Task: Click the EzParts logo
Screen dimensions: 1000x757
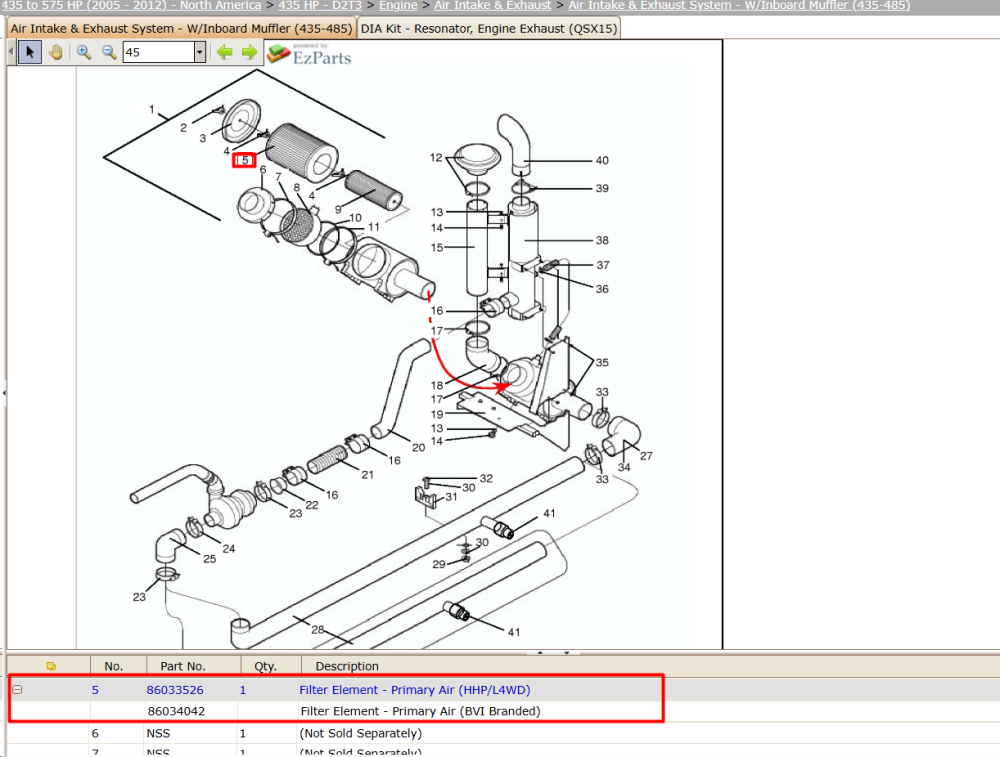Action: (309, 55)
